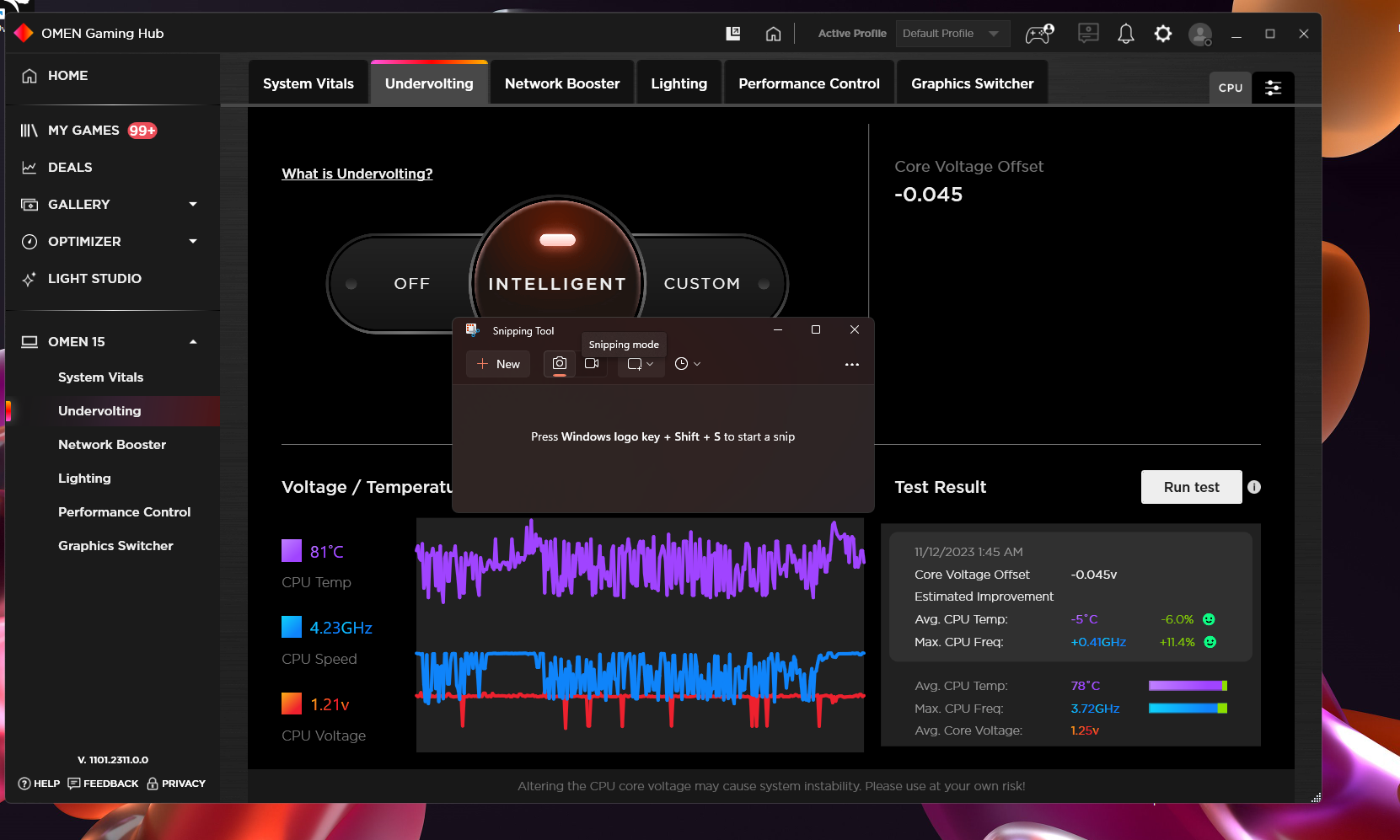
Task: Click the Max. CPU Freq blue result bar
Action: (x=1188, y=709)
